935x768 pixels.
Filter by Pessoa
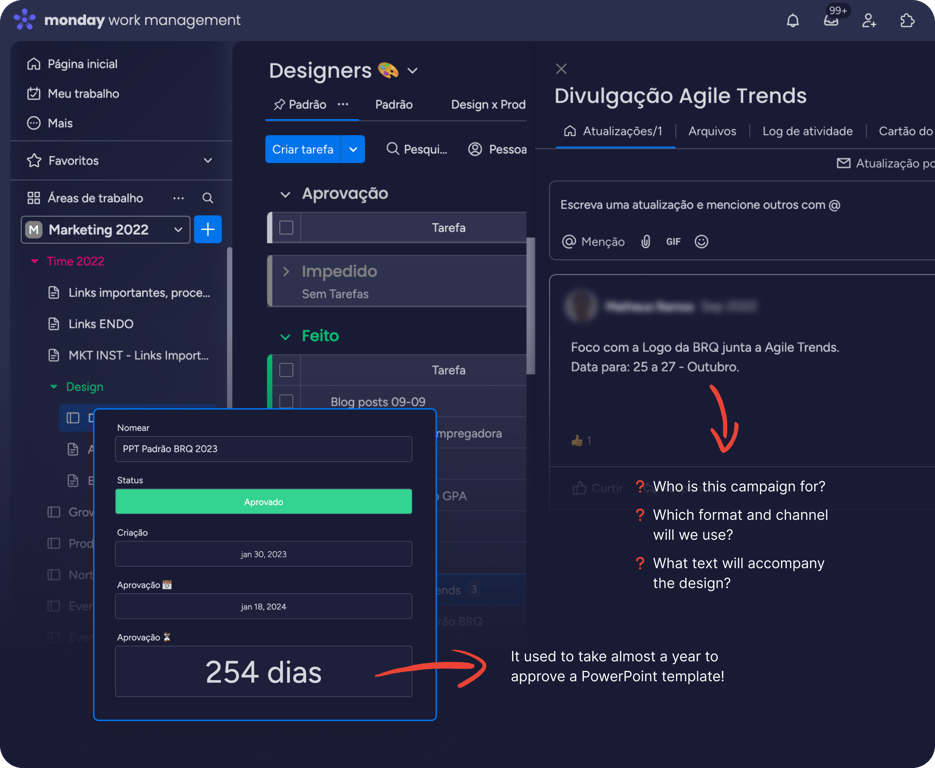click(497, 149)
